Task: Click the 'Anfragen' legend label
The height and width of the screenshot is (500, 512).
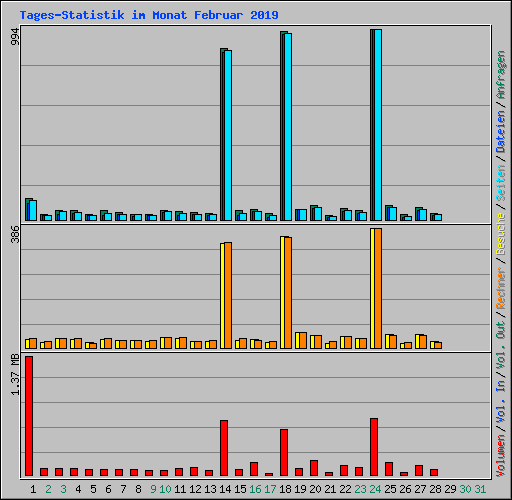Action: pyautogui.click(x=501, y=75)
